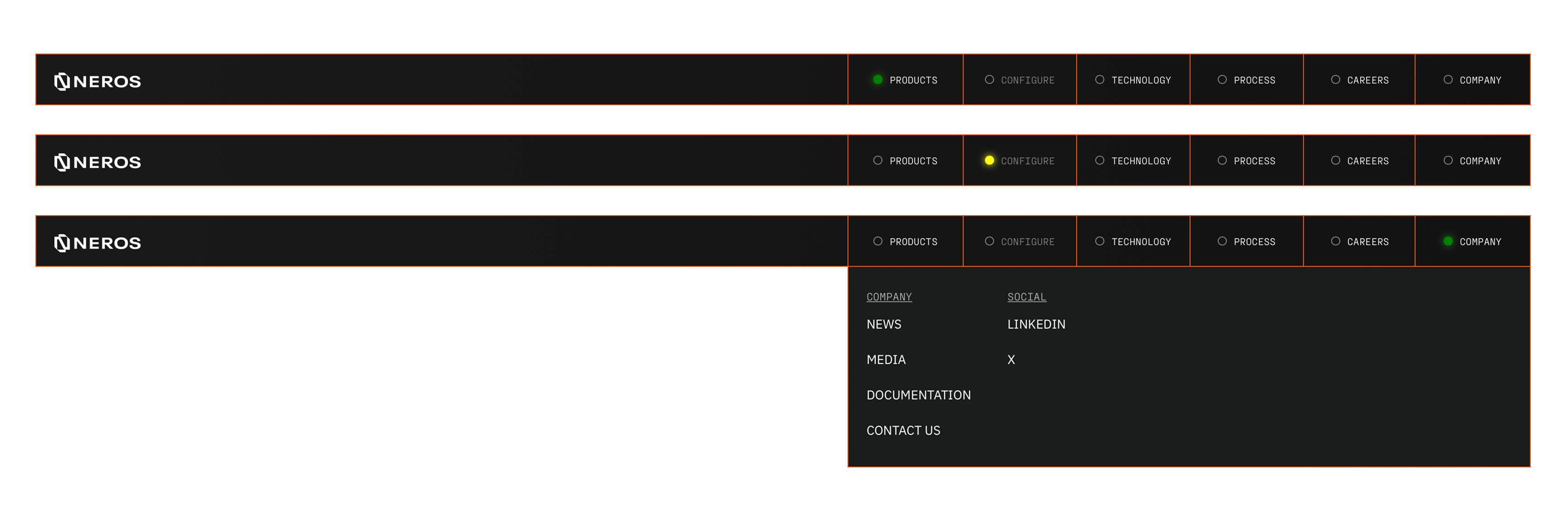Click Contact Us in the dropdown
This screenshot has width=1568, height=521.
903,430
